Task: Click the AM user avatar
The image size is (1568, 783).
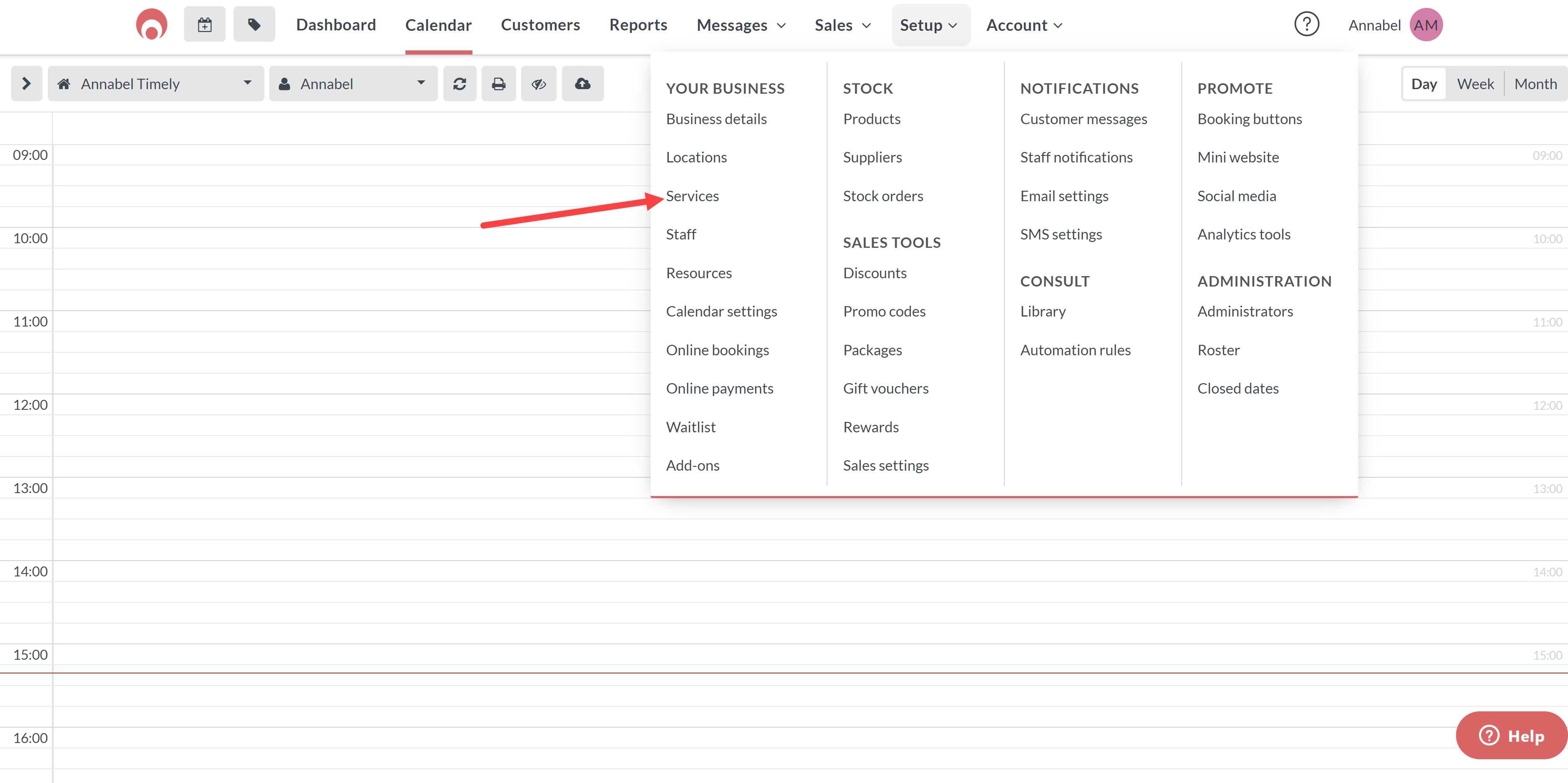Action: 1426,25
